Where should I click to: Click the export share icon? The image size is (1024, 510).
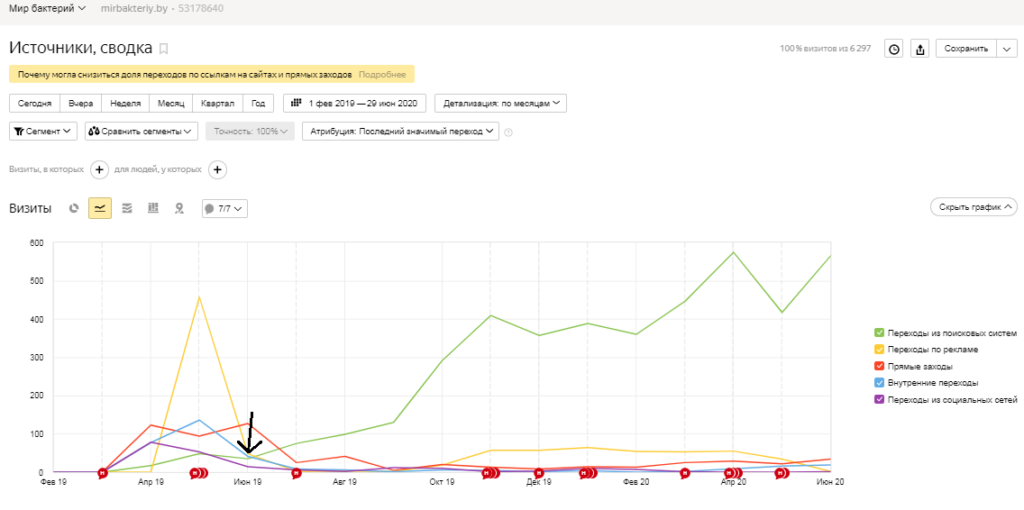tap(920, 49)
